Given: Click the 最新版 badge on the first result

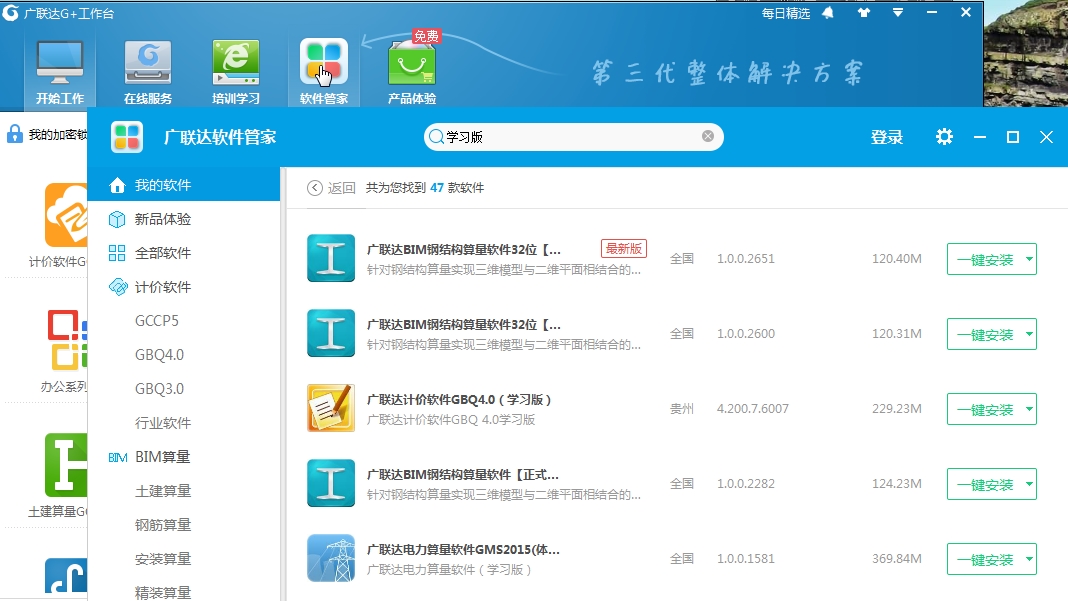Looking at the screenshot, I should pyautogui.click(x=624, y=249).
